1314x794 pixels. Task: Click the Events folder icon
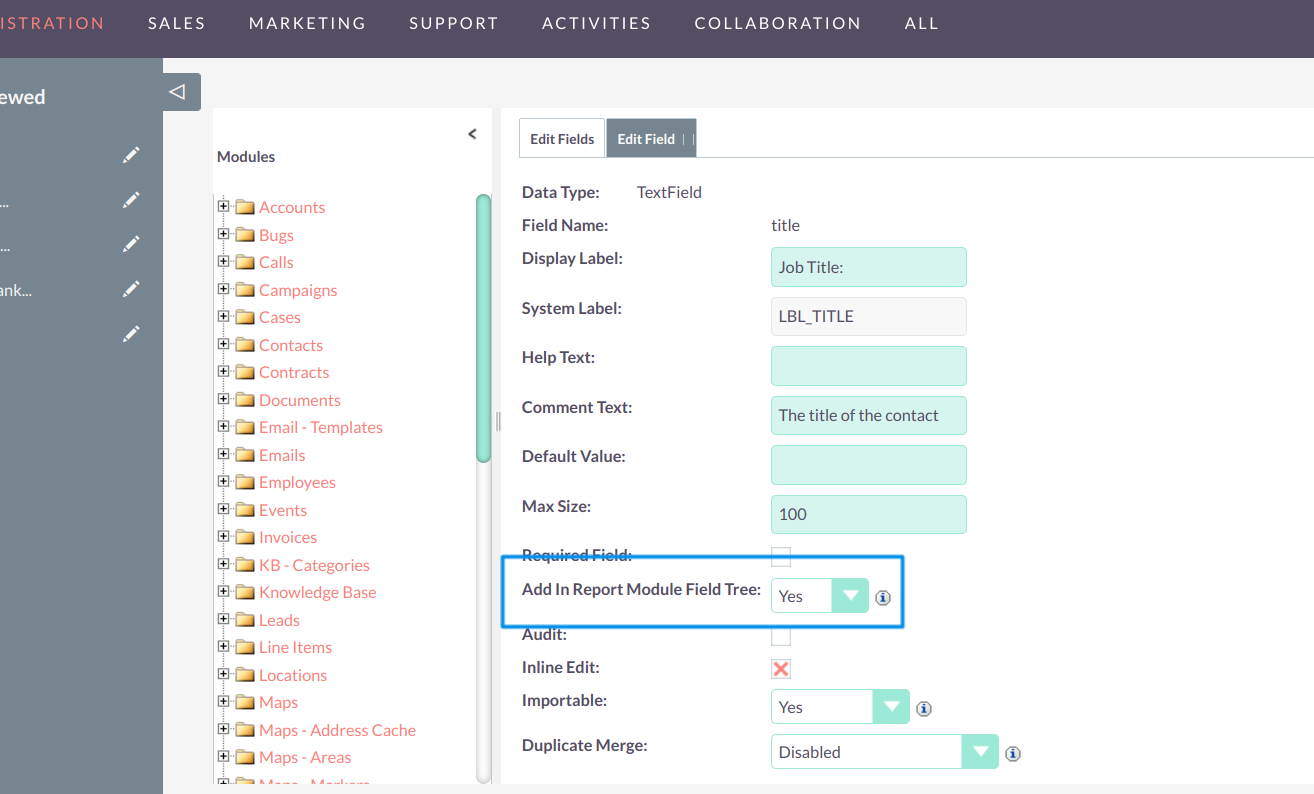(245, 510)
